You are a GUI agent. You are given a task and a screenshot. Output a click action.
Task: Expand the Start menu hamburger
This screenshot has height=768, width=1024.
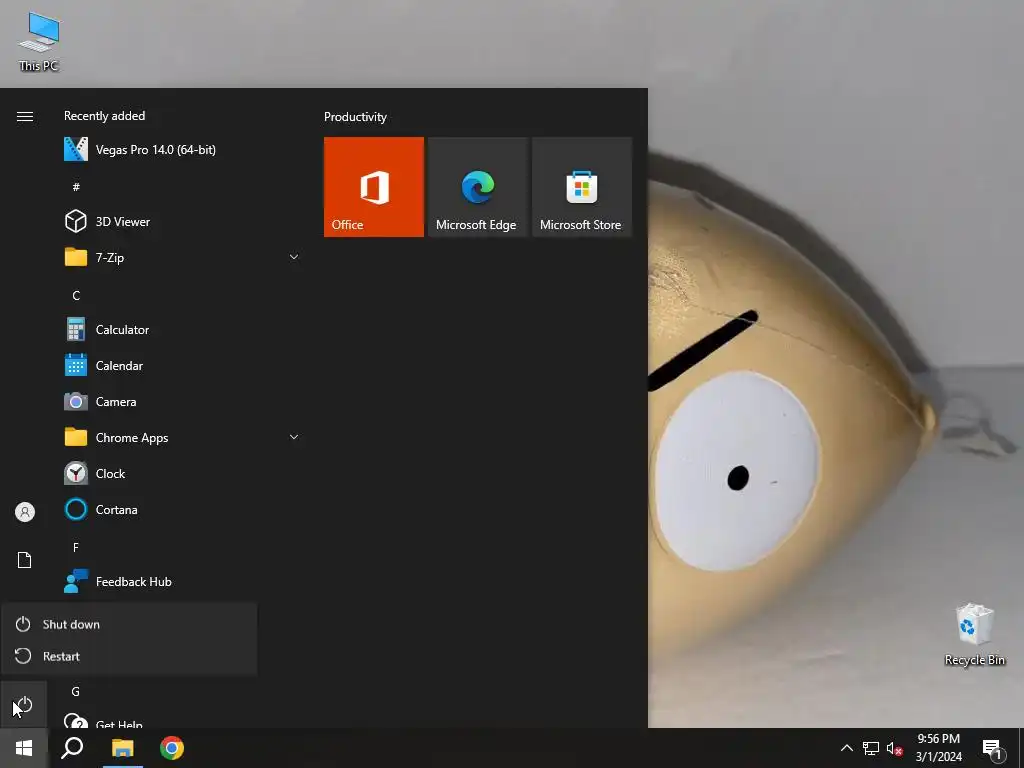click(x=25, y=116)
